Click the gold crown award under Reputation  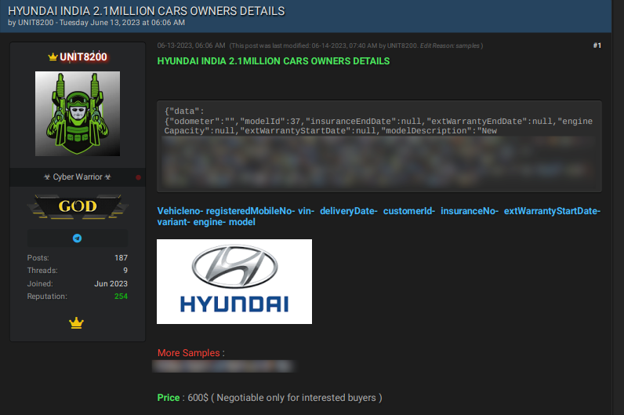76,323
